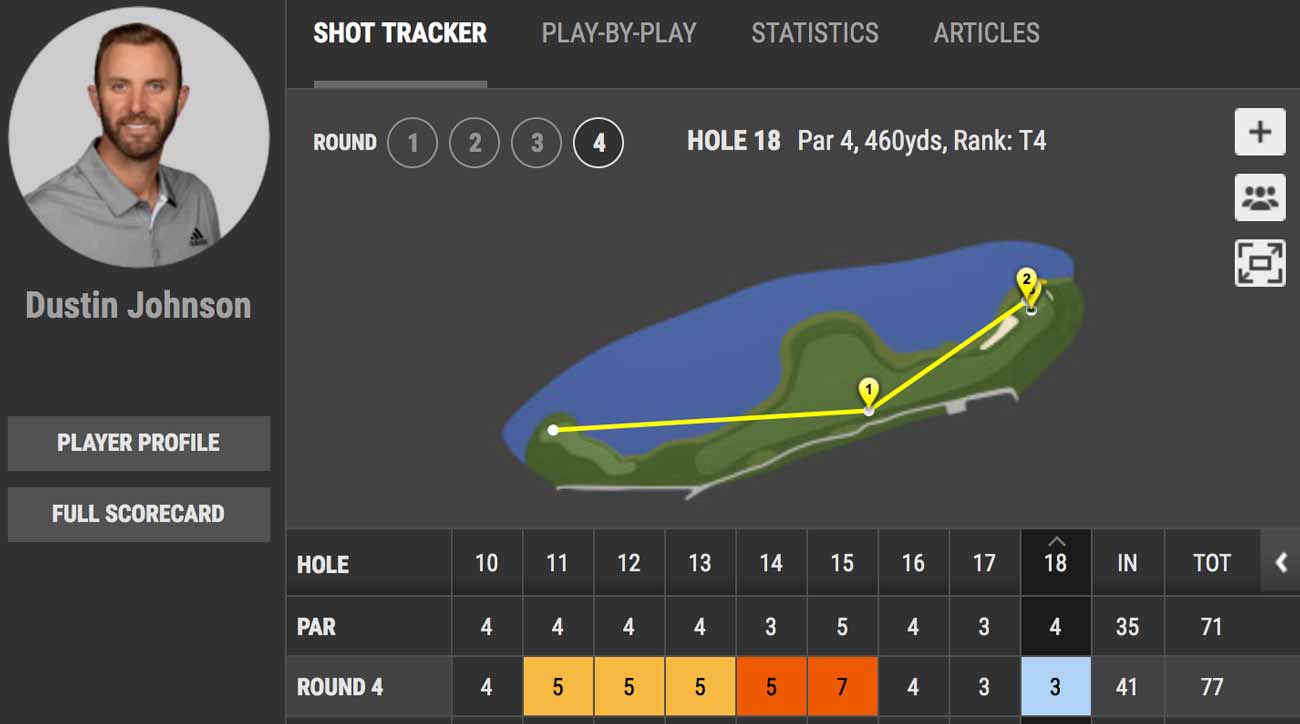Viewport: 1300px width, 724px height.
Task: Click the tee shot starting dot
Action: pos(553,430)
